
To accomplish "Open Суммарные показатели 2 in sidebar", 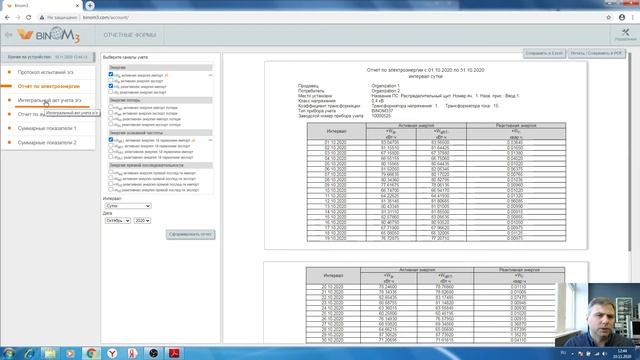I will point(47,142).
